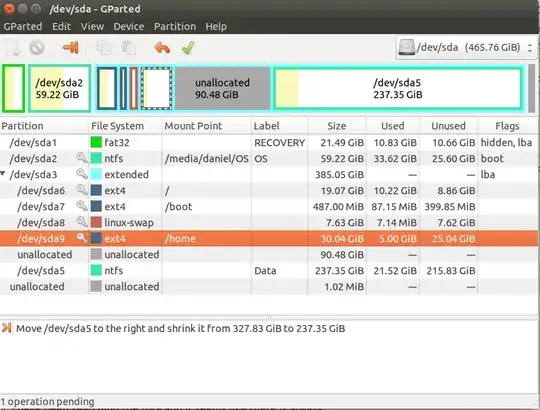The width and height of the screenshot is (540, 410).
Task: Select the unallocated 90.48 GiB graphical block
Action: pos(223,88)
